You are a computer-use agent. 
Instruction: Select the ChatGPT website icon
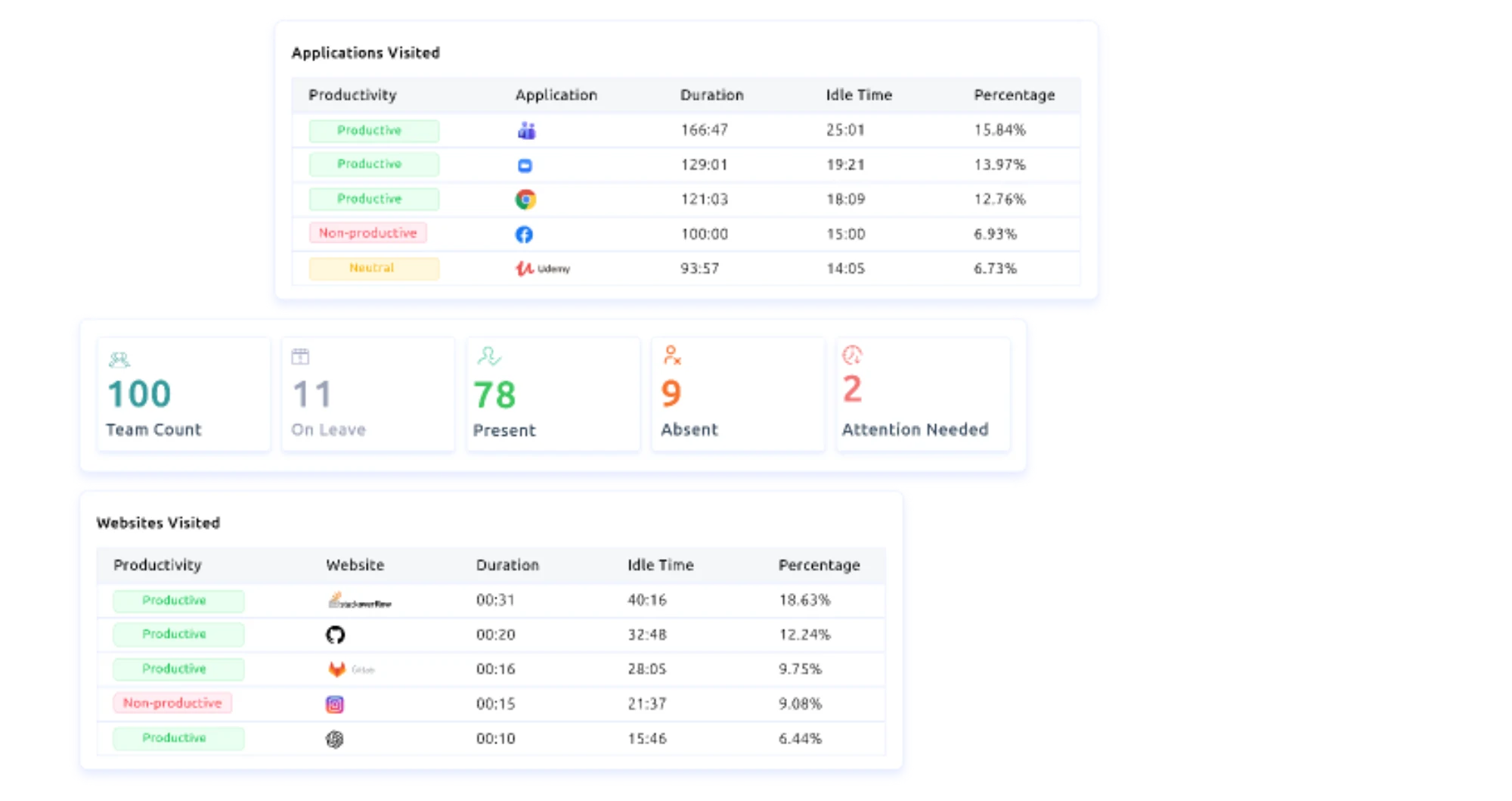334,739
